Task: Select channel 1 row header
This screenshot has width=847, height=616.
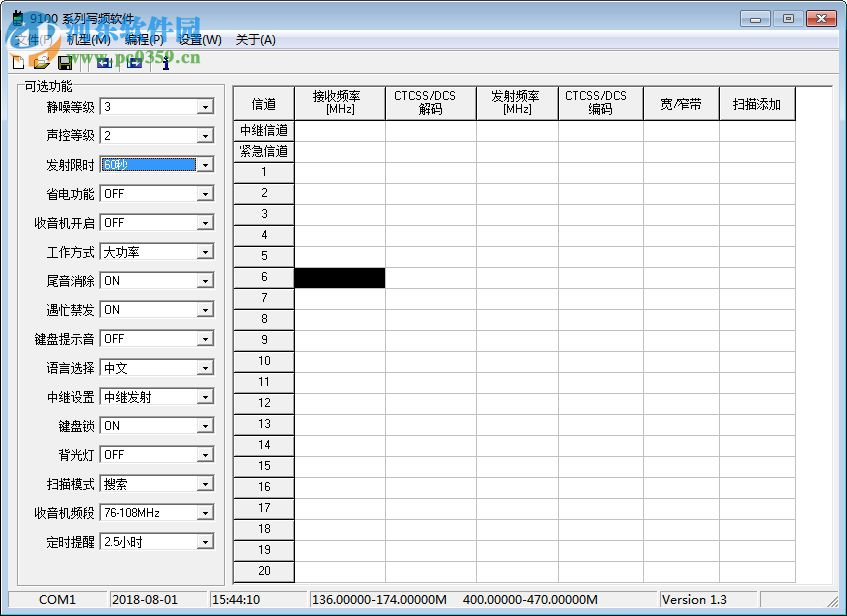Action: coord(264,172)
